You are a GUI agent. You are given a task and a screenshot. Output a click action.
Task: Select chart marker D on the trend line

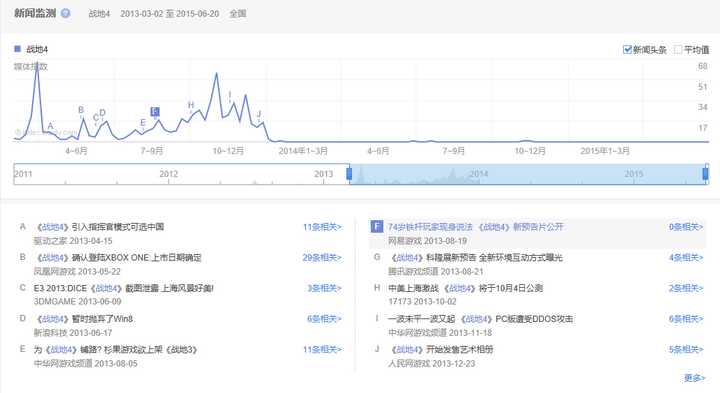tap(102, 113)
